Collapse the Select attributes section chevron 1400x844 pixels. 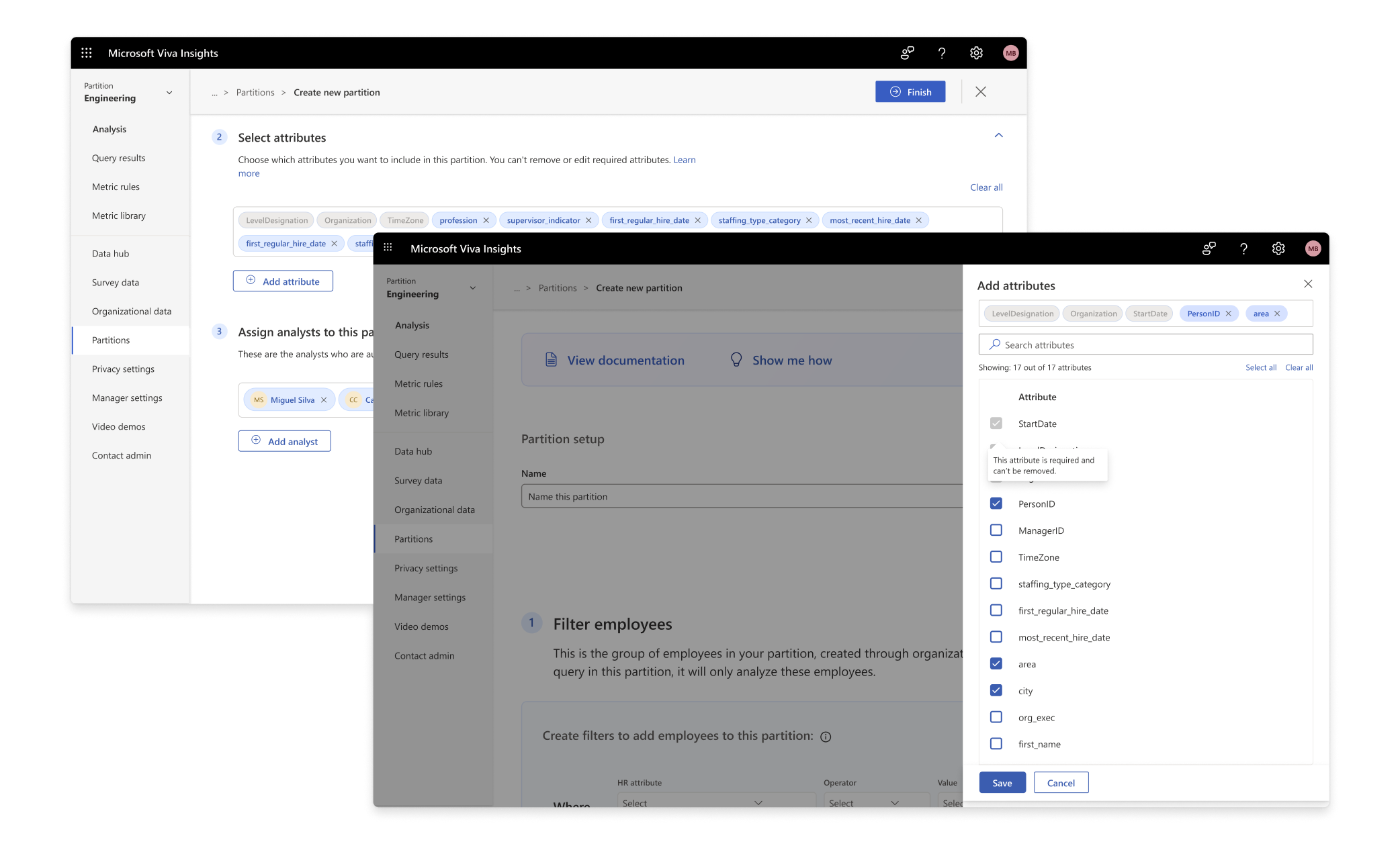[x=999, y=136]
